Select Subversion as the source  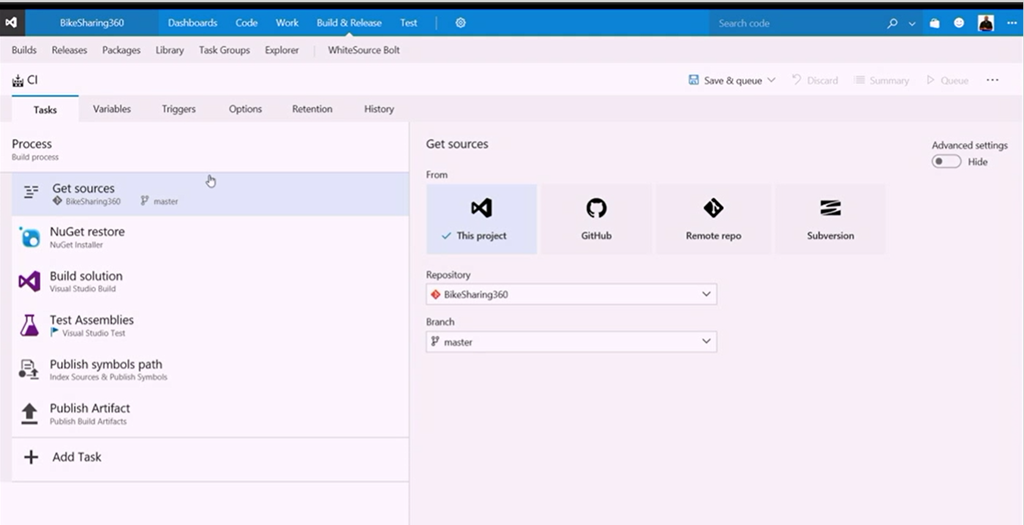(830, 218)
